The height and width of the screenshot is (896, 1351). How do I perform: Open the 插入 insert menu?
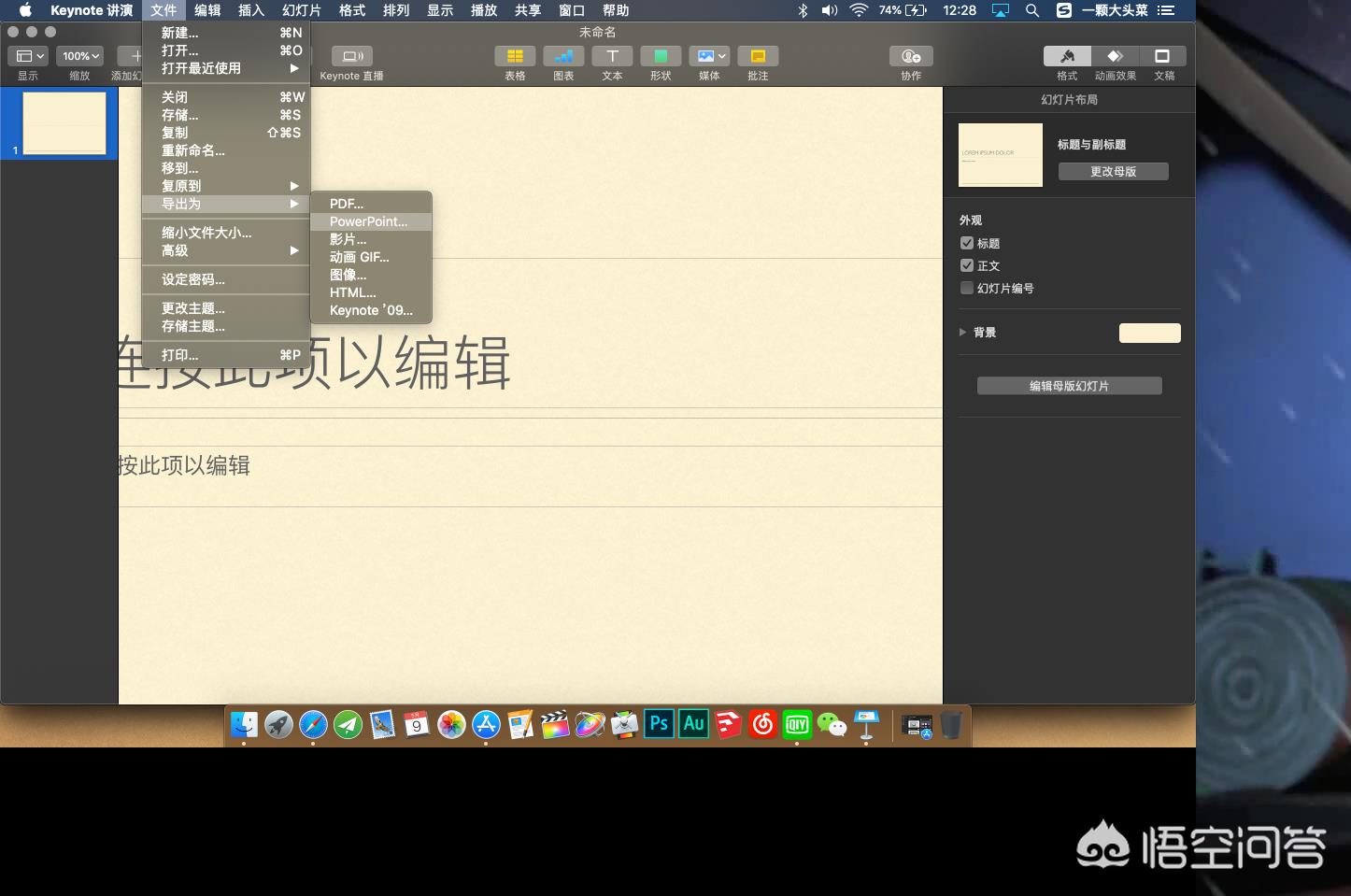(251, 10)
